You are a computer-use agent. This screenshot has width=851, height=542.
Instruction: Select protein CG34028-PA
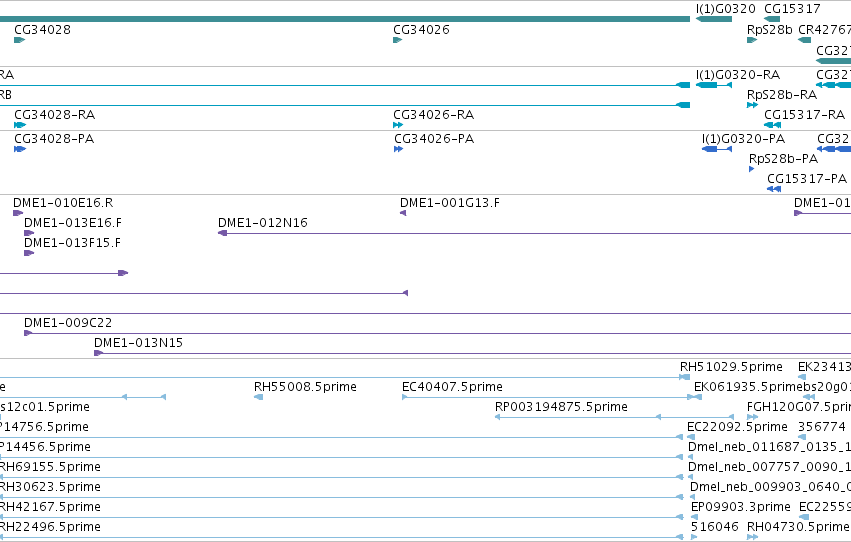54,138
